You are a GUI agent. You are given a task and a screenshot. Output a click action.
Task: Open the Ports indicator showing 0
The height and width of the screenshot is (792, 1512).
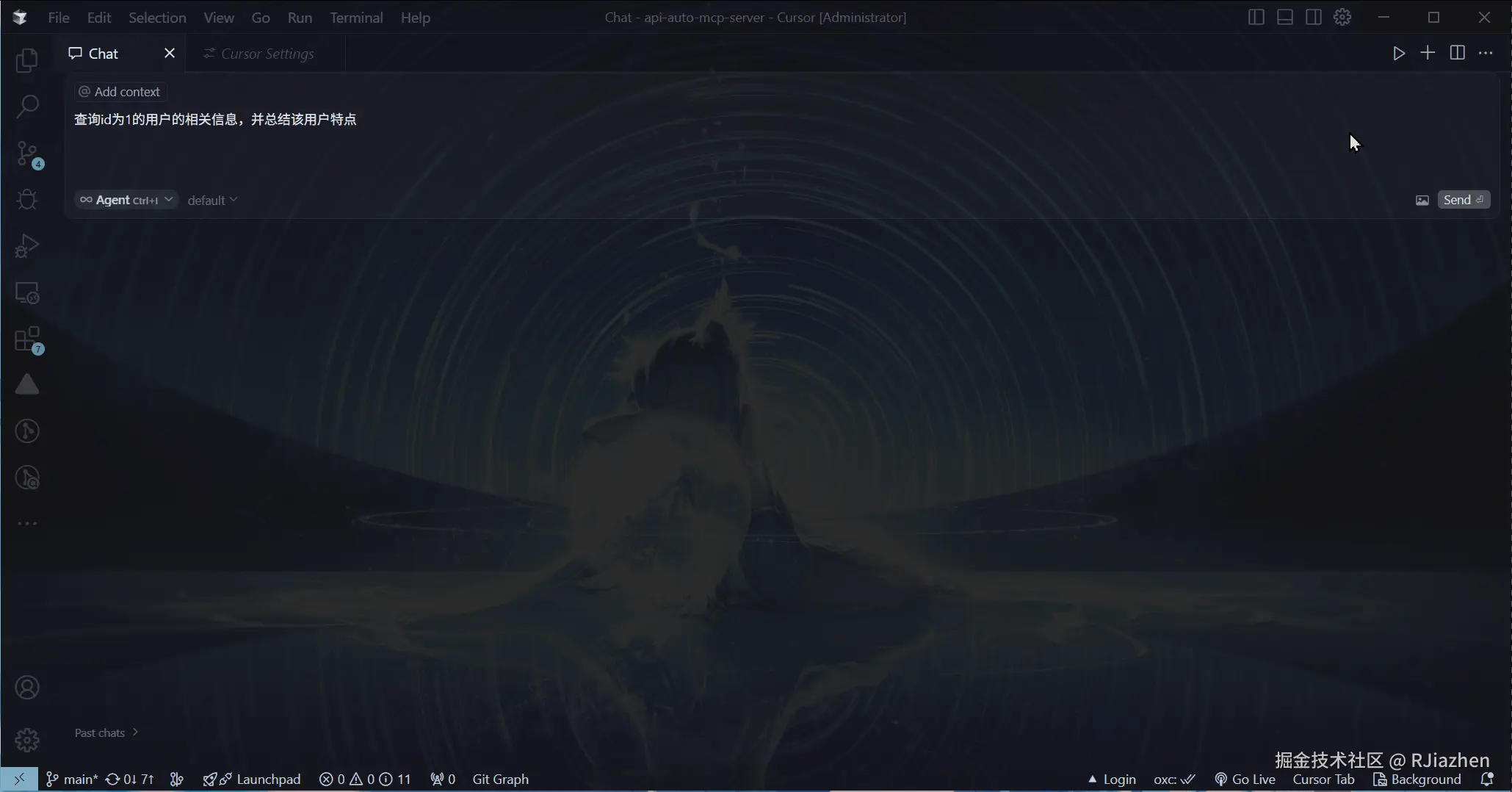[443, 780]
